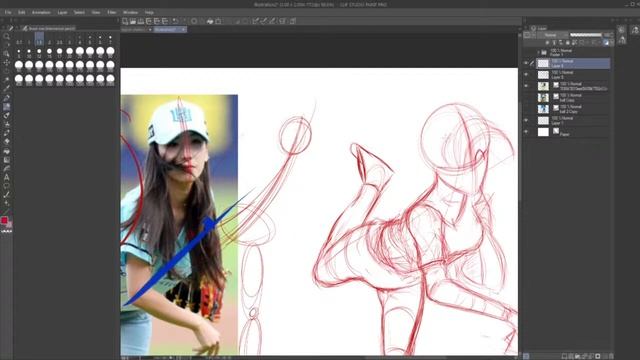Click the transparent color swatch below the colors
The height and width of the screenshot is (360, 640).
pos(7,231)
